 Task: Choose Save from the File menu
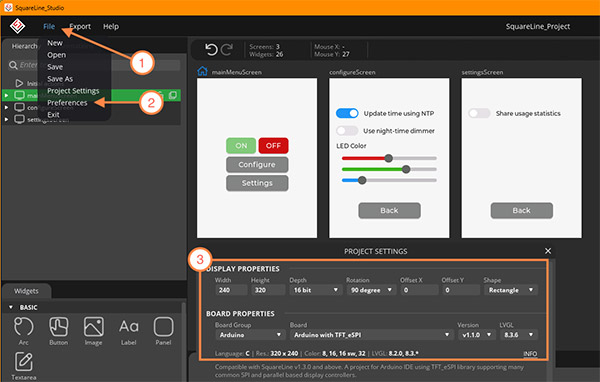(x=55, y=67)
